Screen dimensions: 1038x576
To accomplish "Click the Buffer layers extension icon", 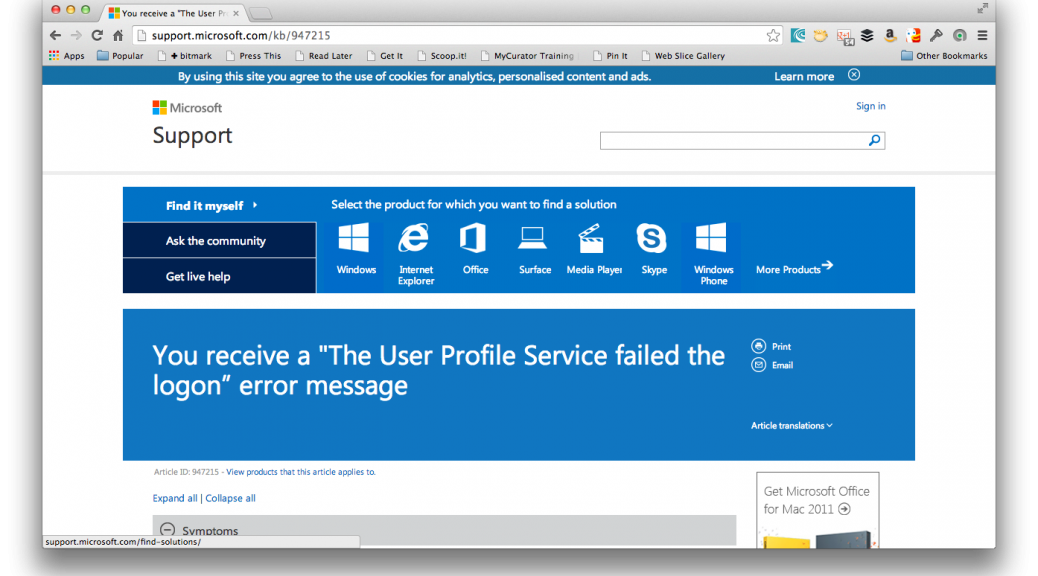I will [867, 36].
